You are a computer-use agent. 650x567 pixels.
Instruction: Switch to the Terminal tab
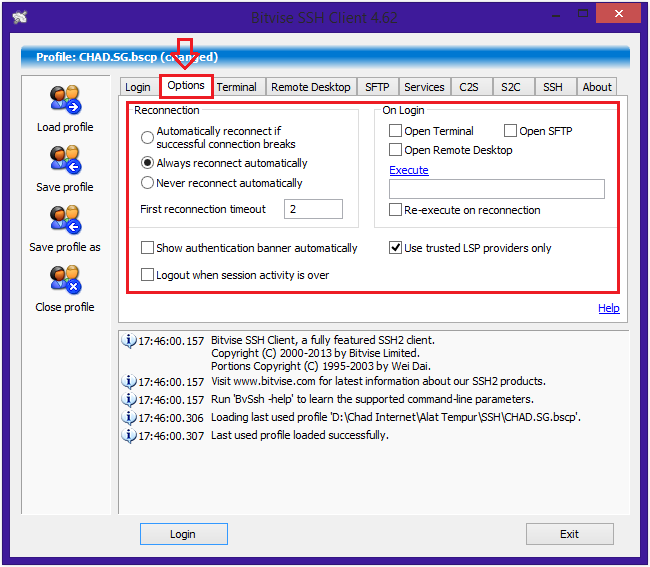(x=237, y=87)
